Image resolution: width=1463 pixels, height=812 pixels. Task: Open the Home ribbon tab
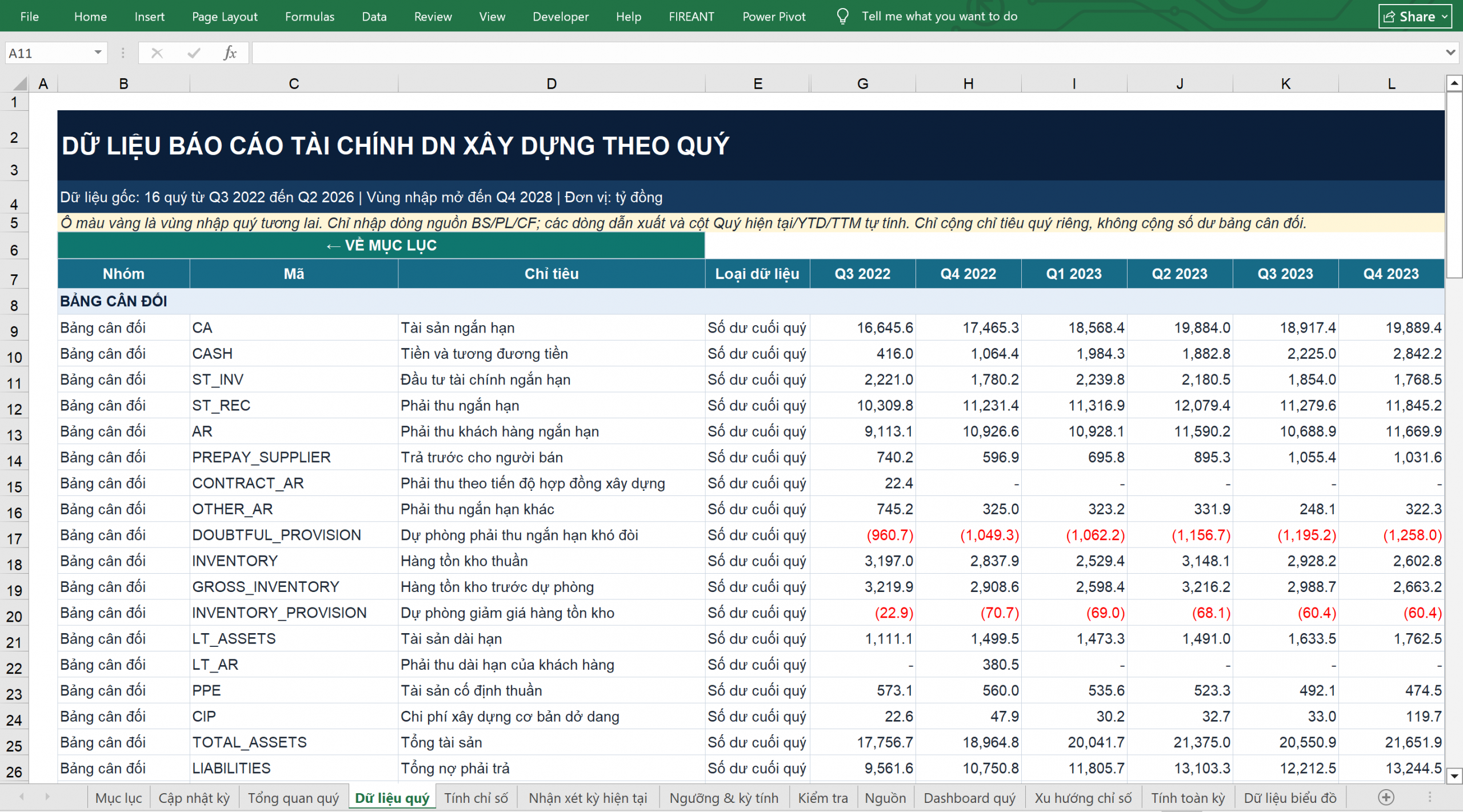point(90,17)
